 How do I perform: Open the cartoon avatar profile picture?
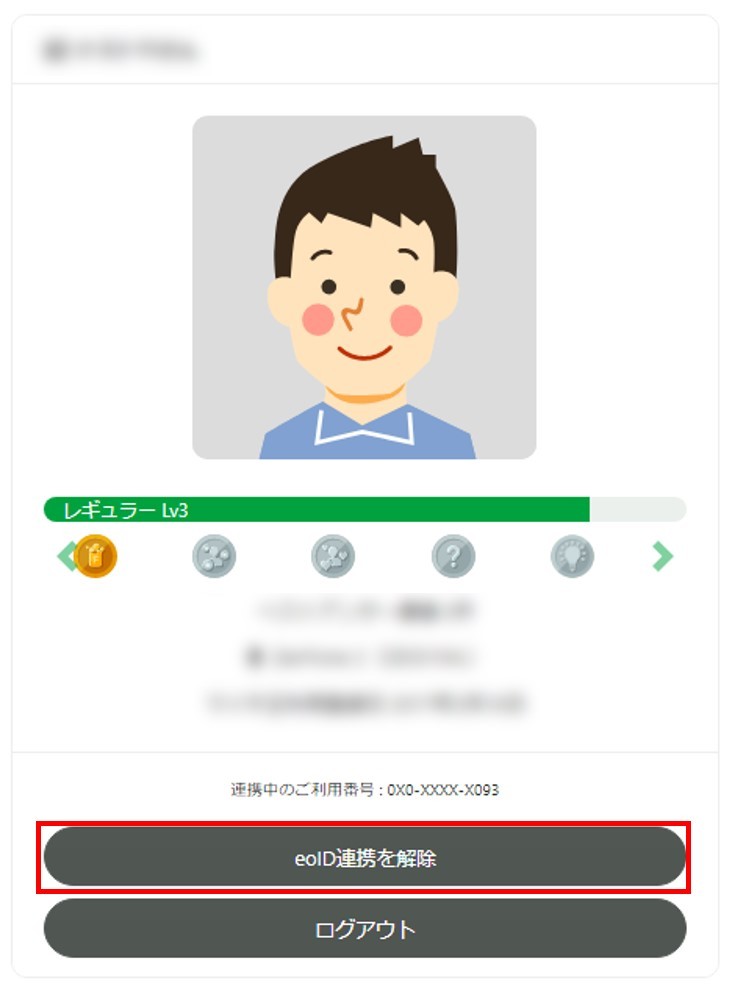tap(364, 288)
